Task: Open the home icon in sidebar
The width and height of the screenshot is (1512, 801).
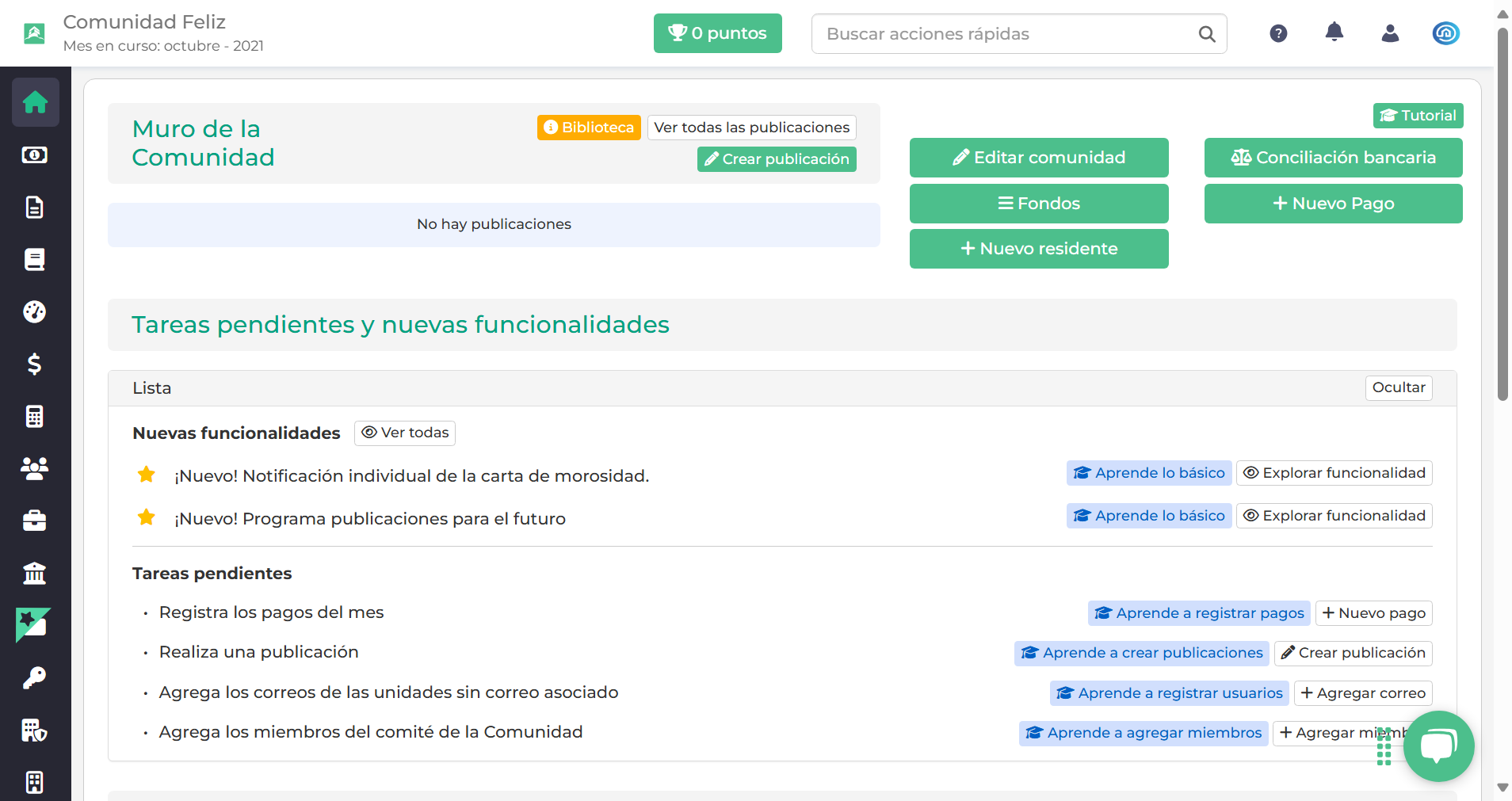Action: pos(35,102)
